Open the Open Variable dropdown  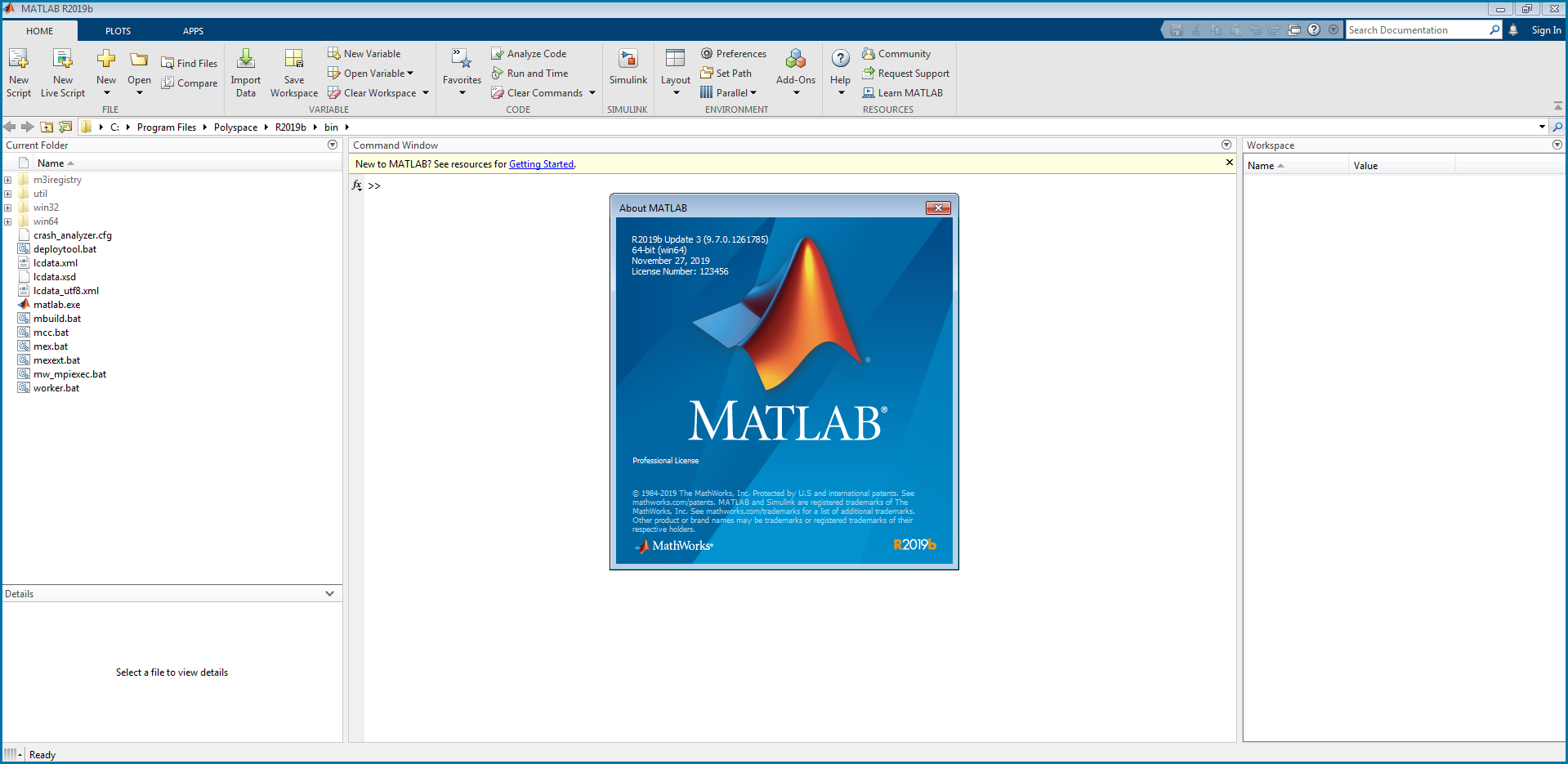371,73
